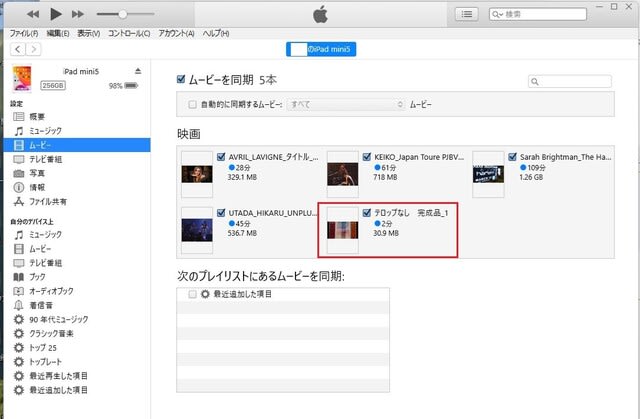Uncheck the UTADA_HIKARU movie checkbox
The height and width of the screenshot is (419, 640).
click(221, 213)
